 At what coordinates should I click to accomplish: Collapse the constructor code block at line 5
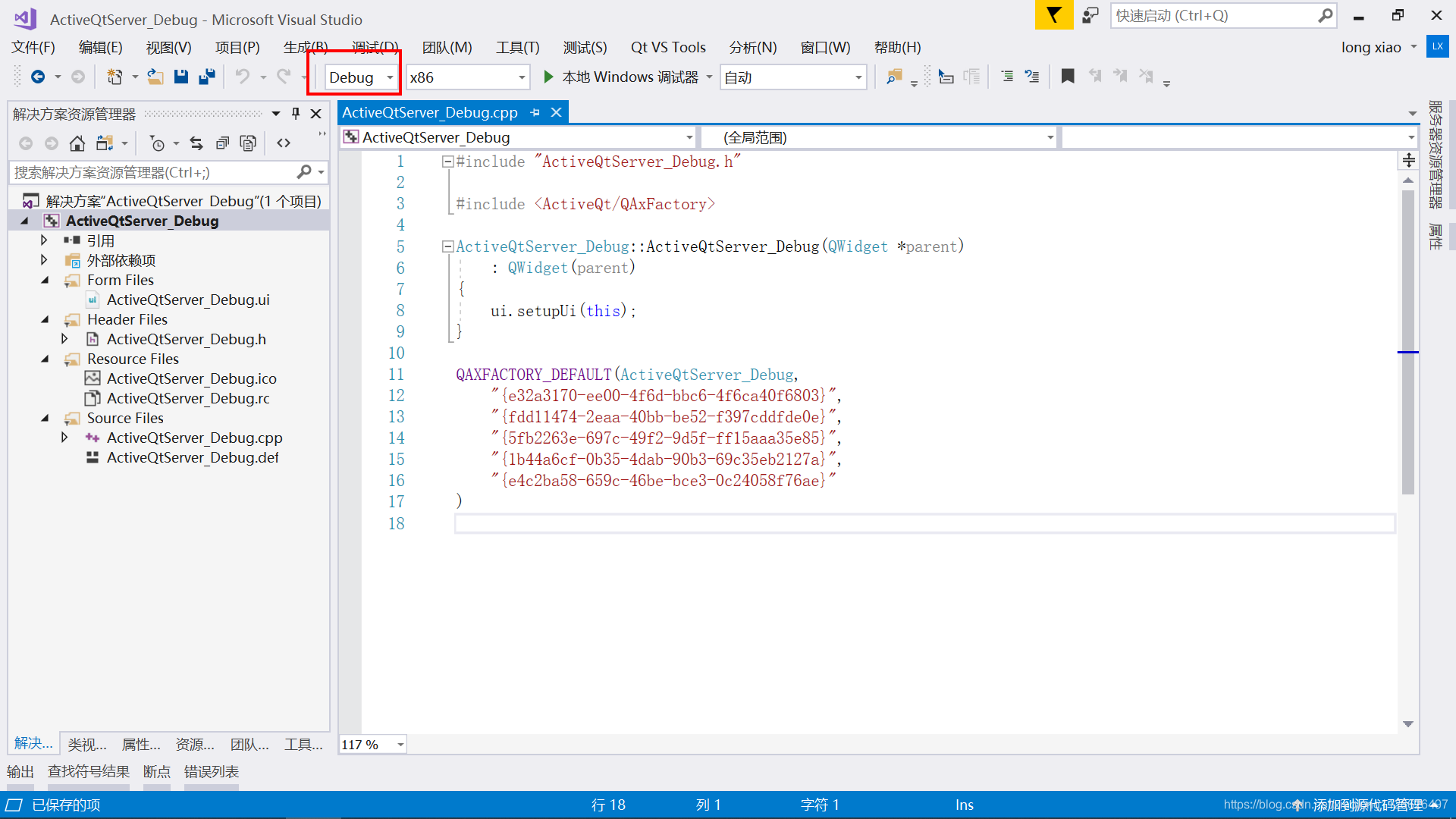447,246
